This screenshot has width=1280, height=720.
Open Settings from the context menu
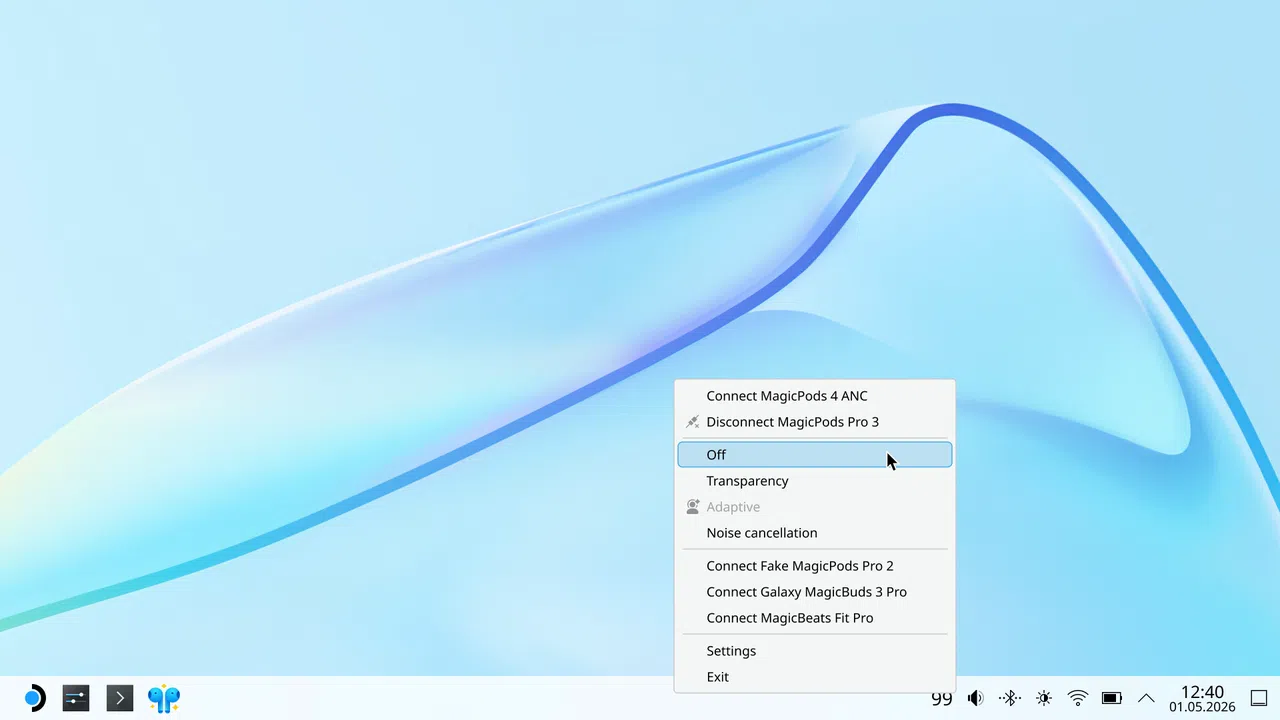(815, 650)
